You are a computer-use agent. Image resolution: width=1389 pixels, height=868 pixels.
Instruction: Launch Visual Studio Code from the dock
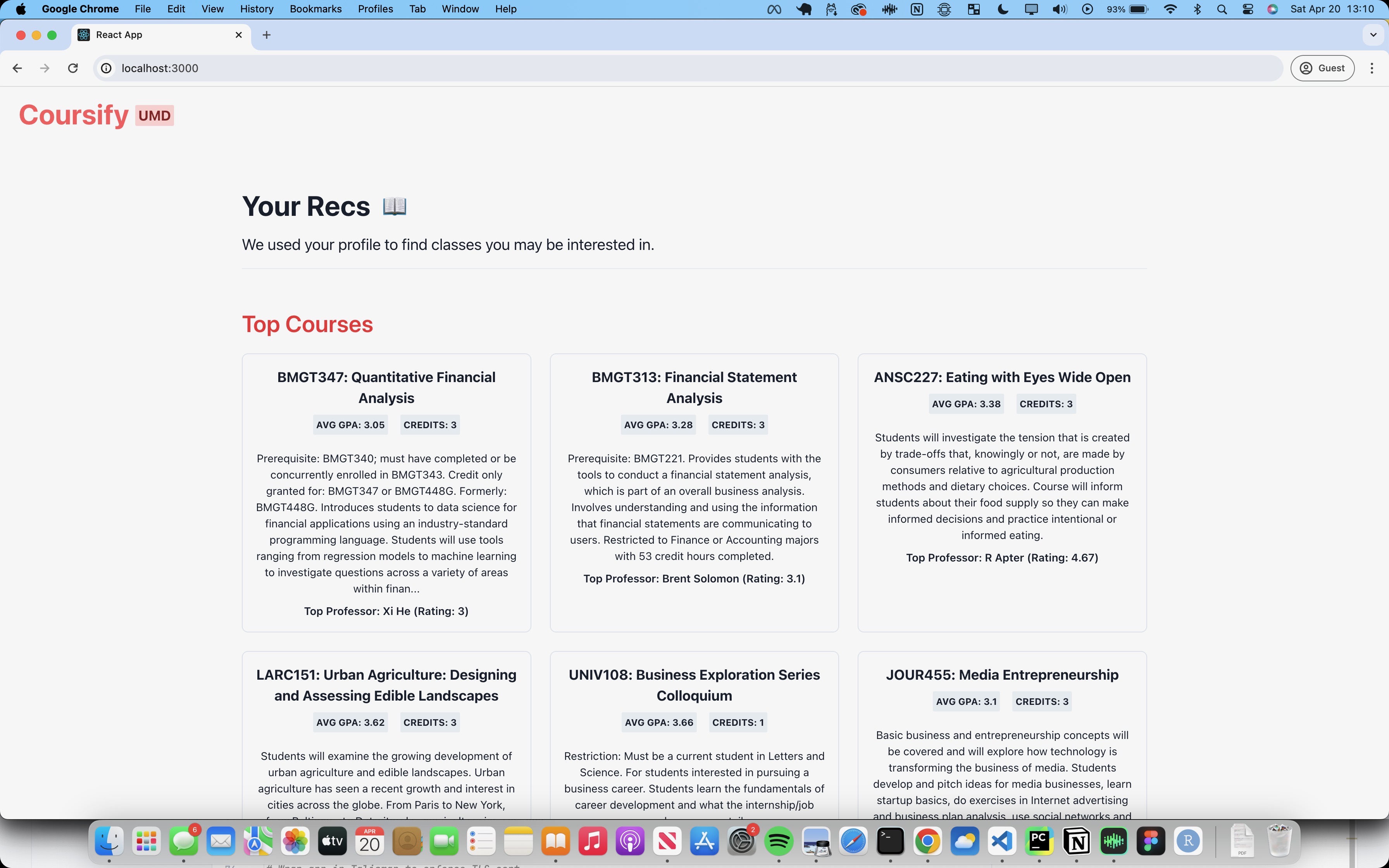coord(1001,842)
